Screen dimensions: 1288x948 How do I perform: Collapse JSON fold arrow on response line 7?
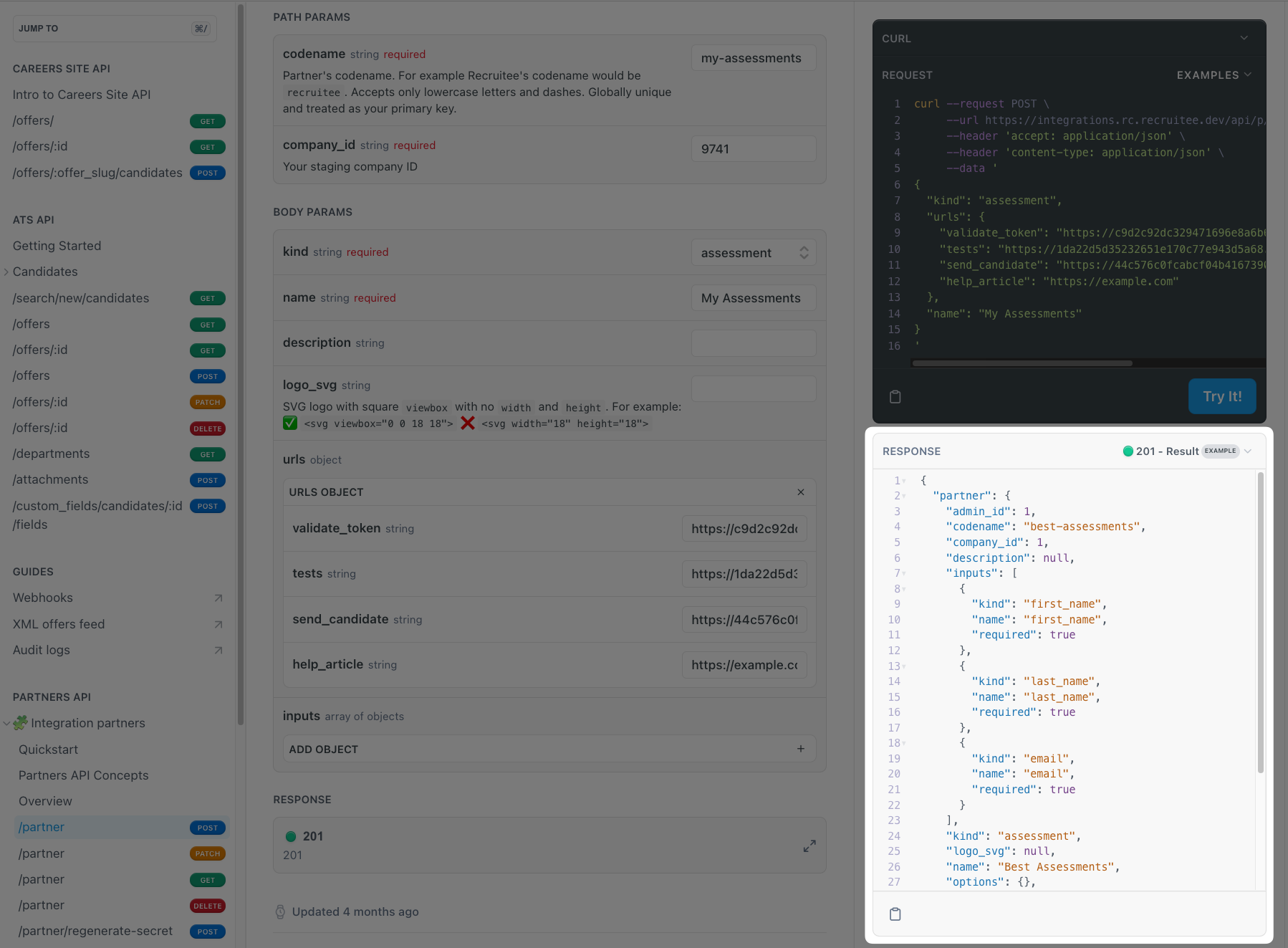(904, 574)
